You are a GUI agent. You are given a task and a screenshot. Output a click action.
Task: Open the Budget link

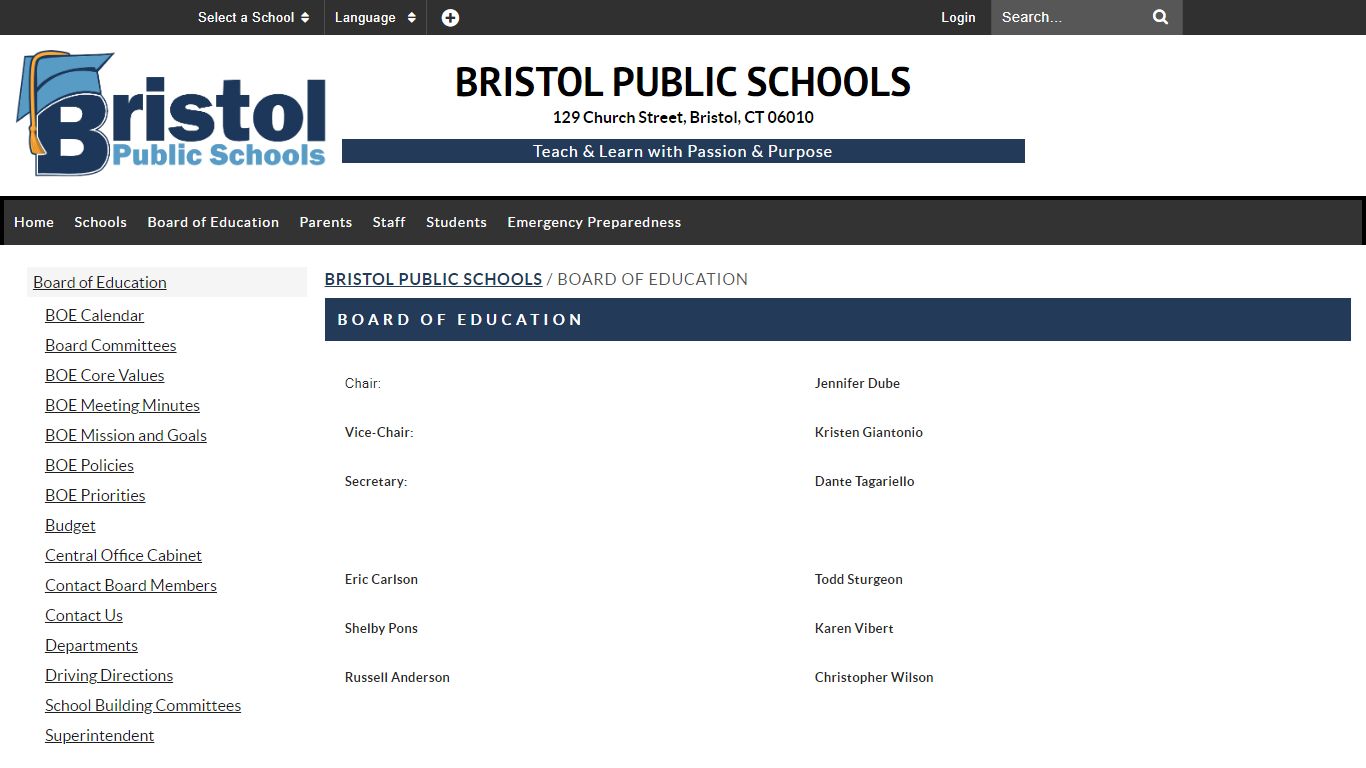(70, 525)
